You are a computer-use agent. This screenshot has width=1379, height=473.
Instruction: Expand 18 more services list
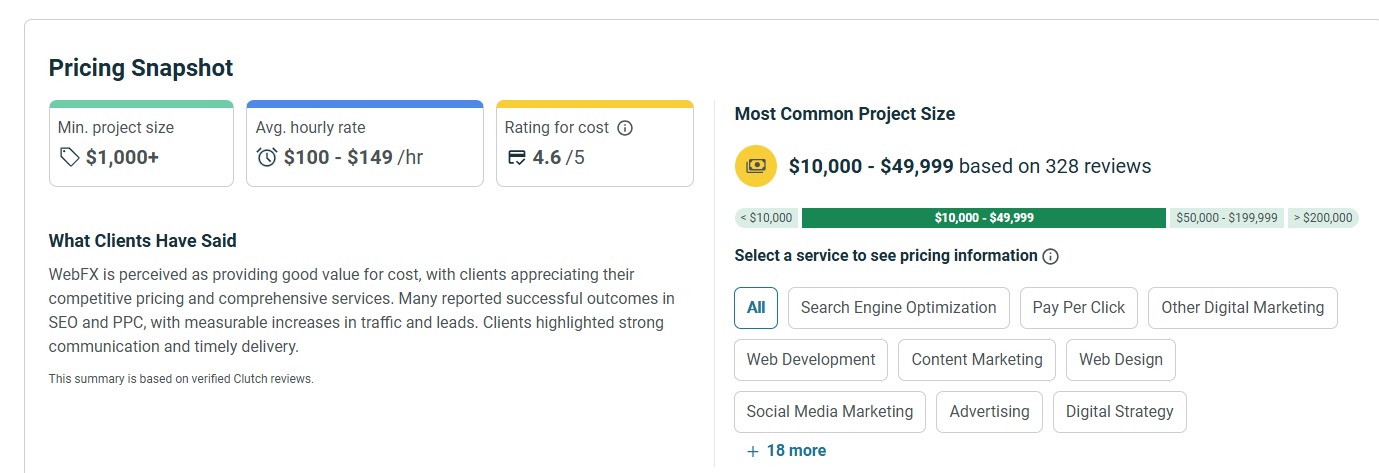point(796,451)
